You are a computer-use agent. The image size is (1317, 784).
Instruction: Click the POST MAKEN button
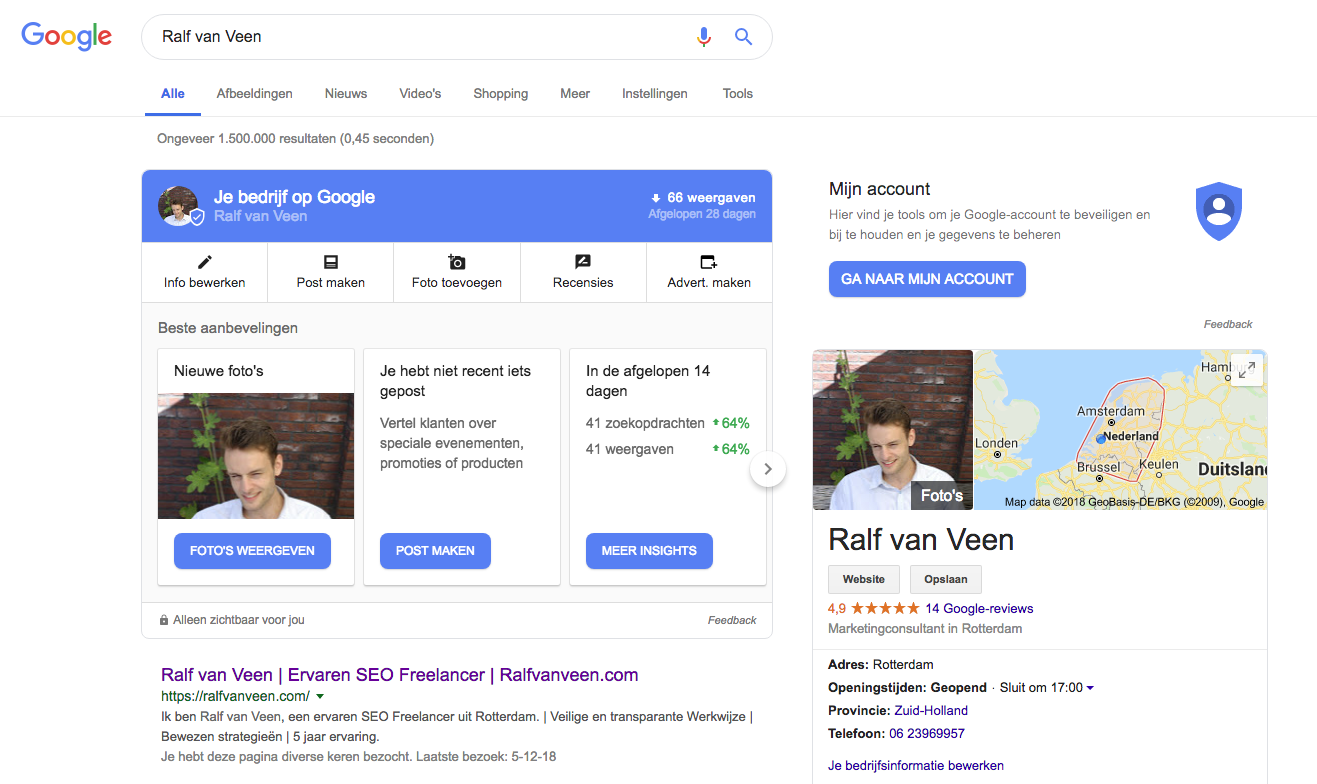[x=435, y=551]
